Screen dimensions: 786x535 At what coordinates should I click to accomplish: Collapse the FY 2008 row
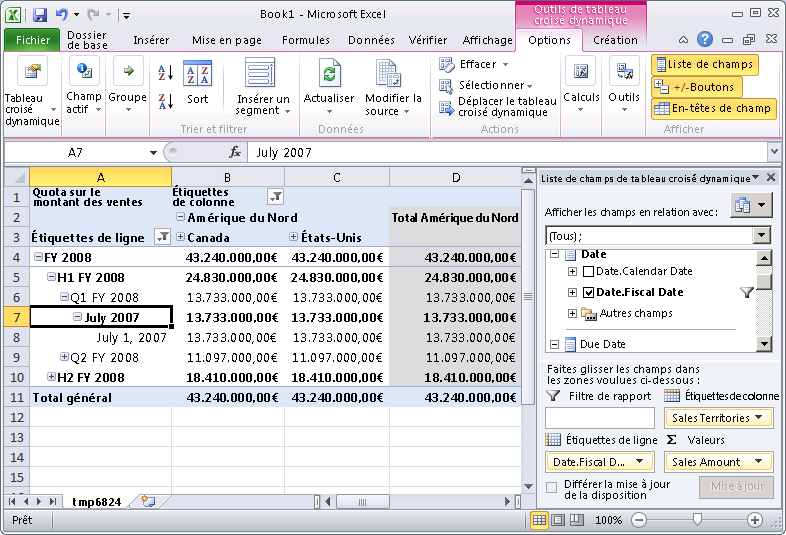coord(38,257)
